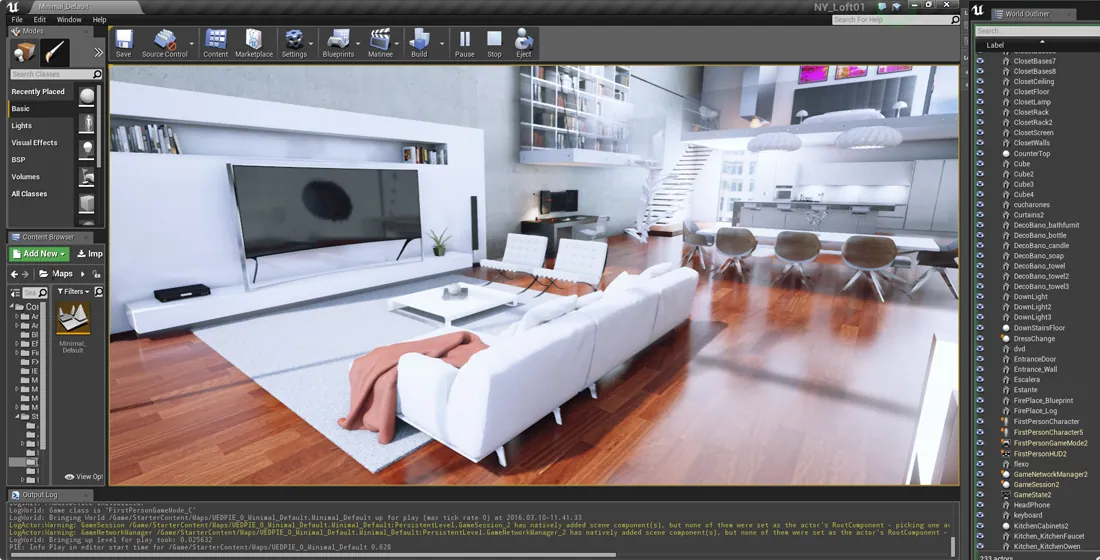This screenshot has height=560, width=1100.
Task: Open the Source Control toolbar button
Action: 165,44
